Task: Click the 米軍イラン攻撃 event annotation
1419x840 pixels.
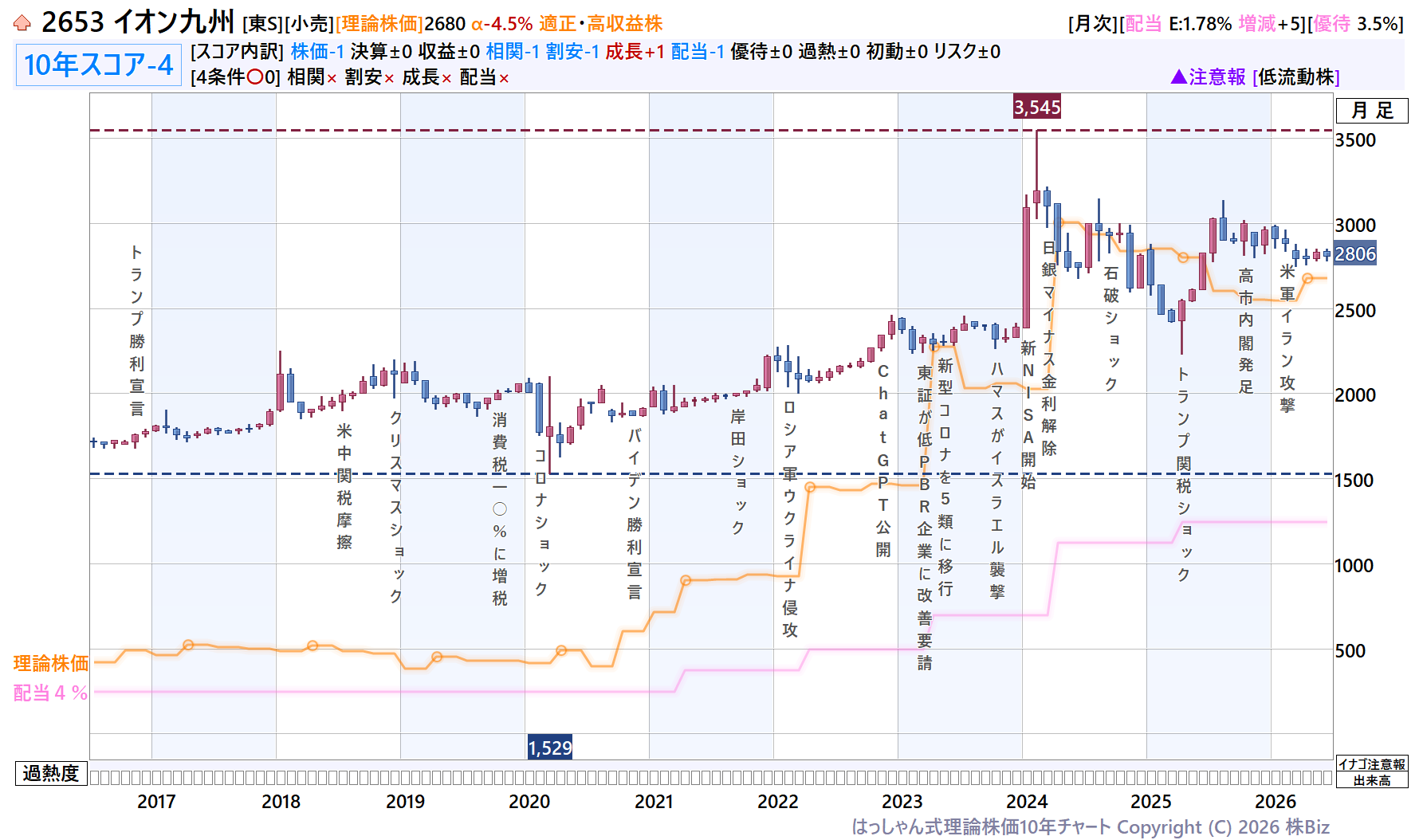Action: 1287,339
